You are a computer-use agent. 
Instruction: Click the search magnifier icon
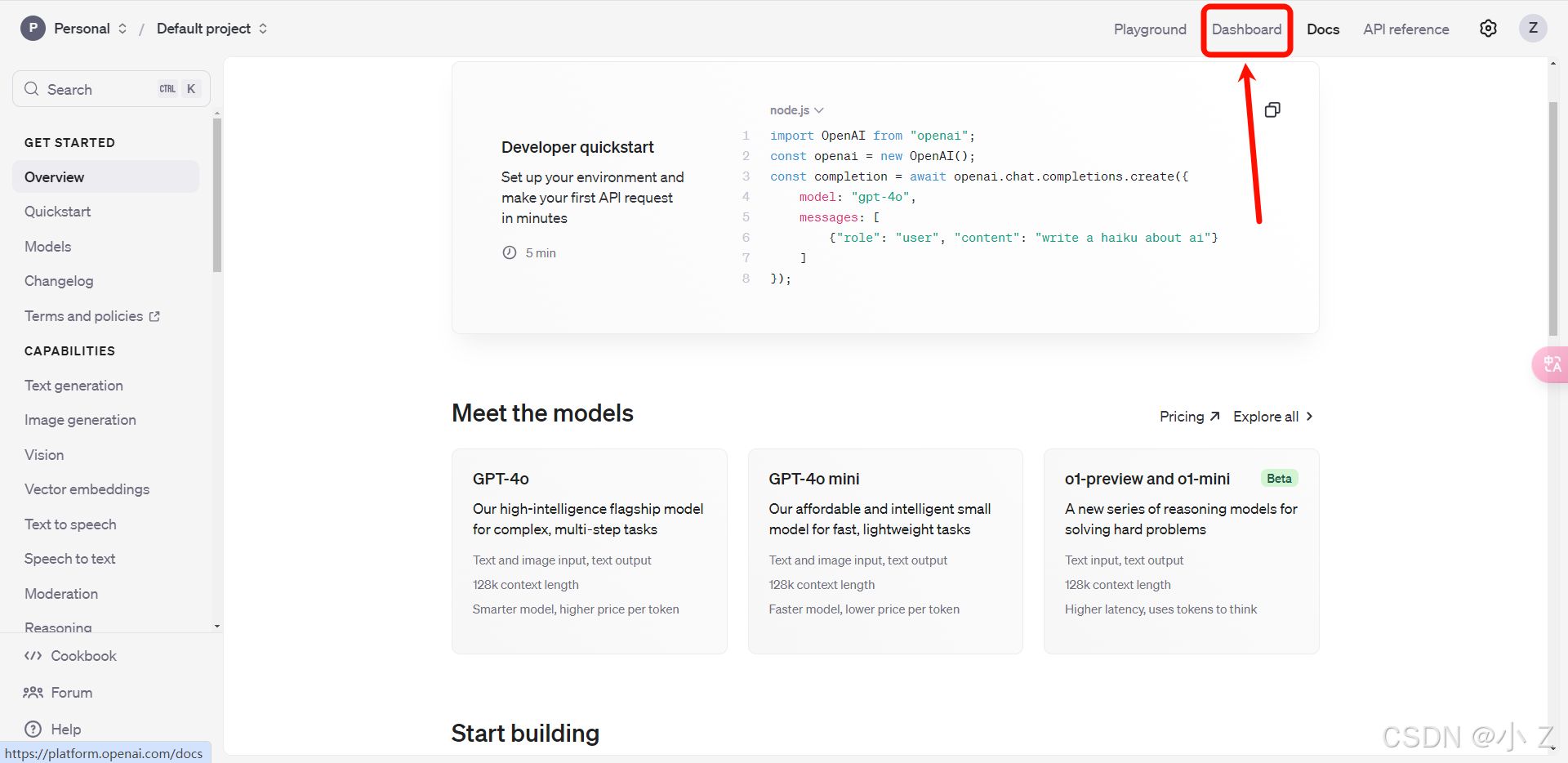(32, 89)
